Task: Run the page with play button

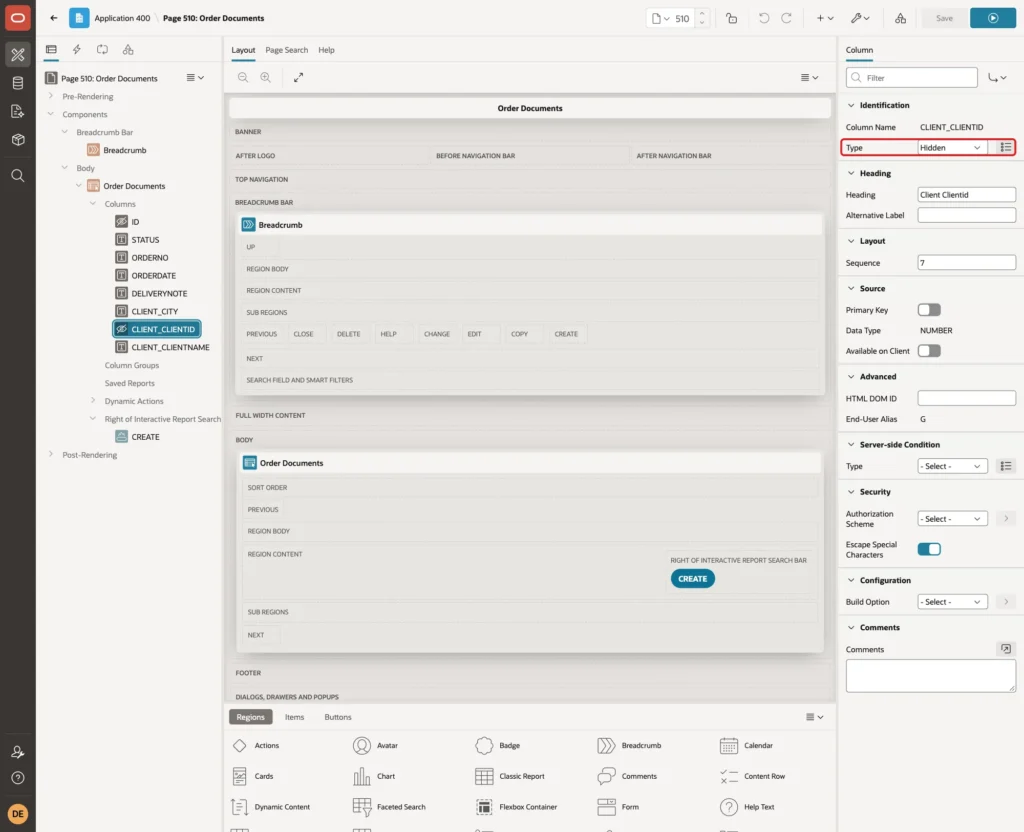Action: coord(992,18)
